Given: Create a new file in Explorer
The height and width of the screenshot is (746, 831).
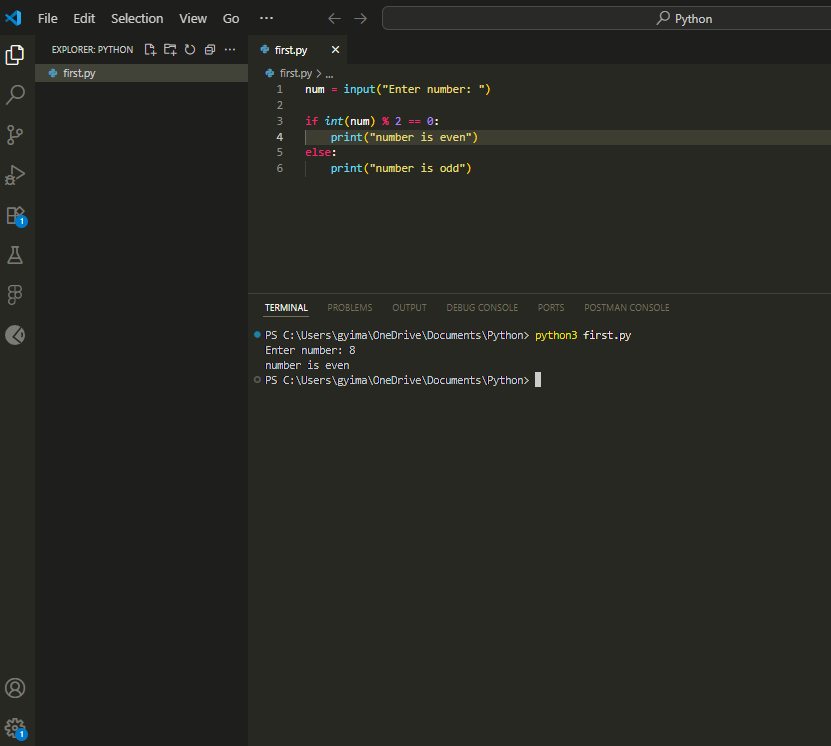Looking at the screenshot, I should [x=150, y=50].
